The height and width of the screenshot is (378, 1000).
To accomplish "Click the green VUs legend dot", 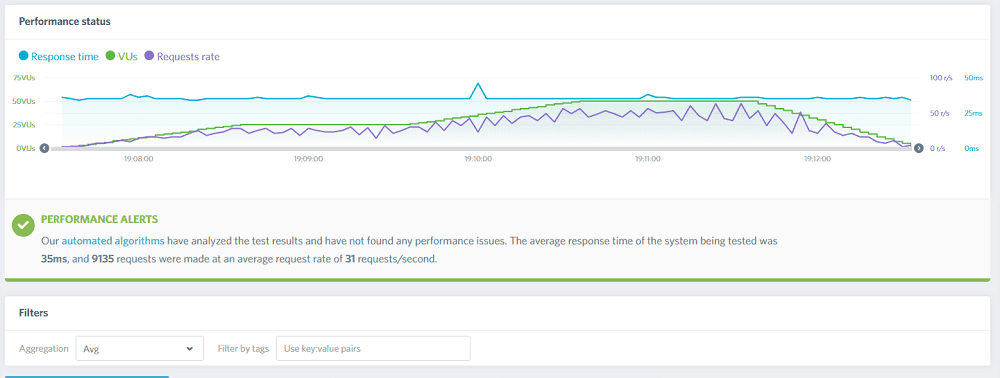I will pyautogui.click(x=110, y=57).
